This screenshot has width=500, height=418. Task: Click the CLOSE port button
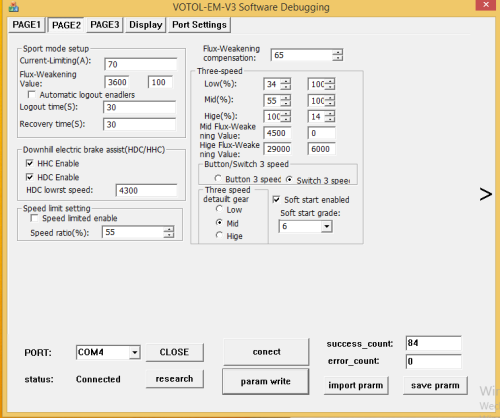click(x=175, y=352)
